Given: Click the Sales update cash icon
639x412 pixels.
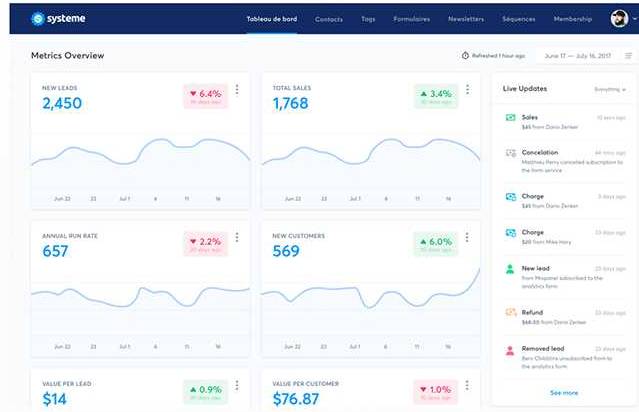Looking at the screenshot, I should coord(510,118).
